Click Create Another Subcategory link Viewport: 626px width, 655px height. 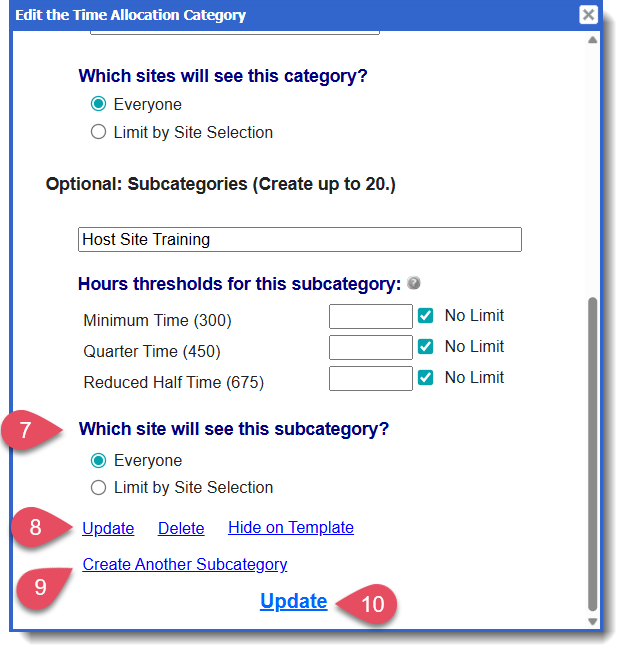pyautogui.click(x=185, y=565)
